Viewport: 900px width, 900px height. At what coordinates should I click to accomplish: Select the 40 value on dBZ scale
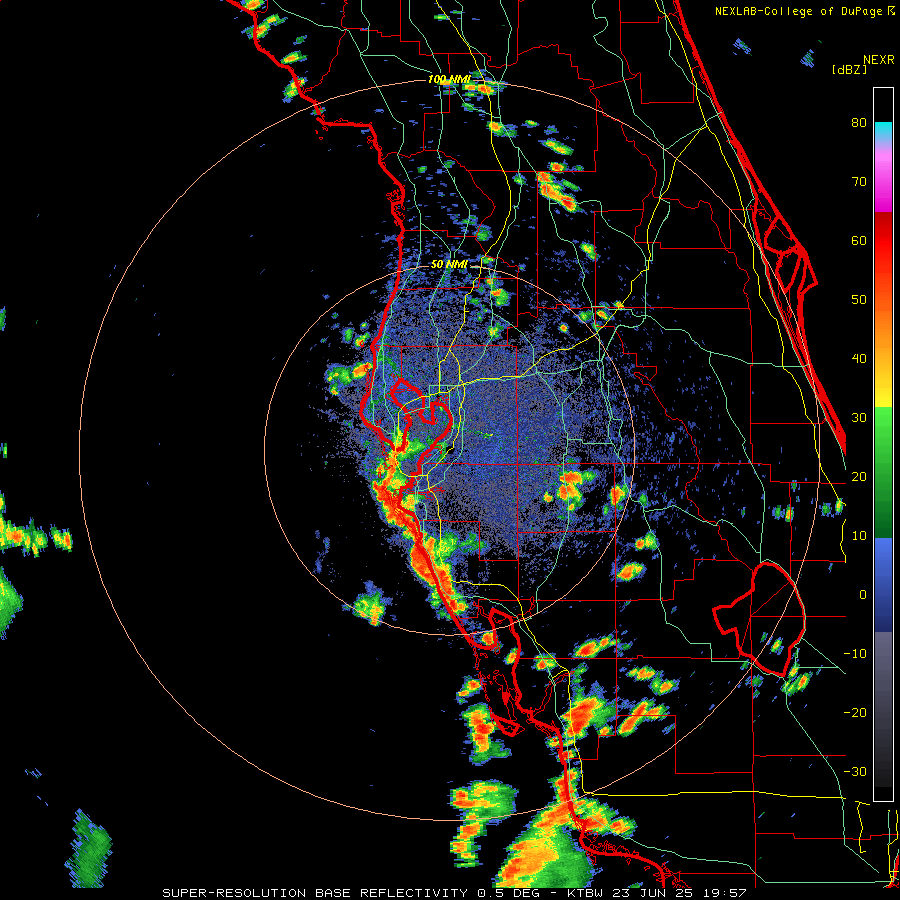pos(859,359)
